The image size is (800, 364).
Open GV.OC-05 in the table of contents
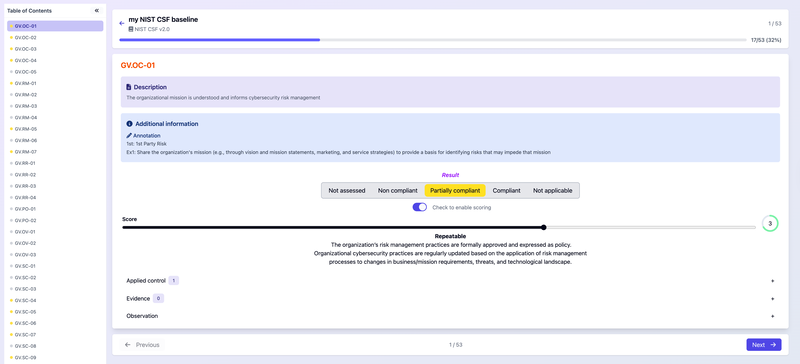tap(26, 72)
